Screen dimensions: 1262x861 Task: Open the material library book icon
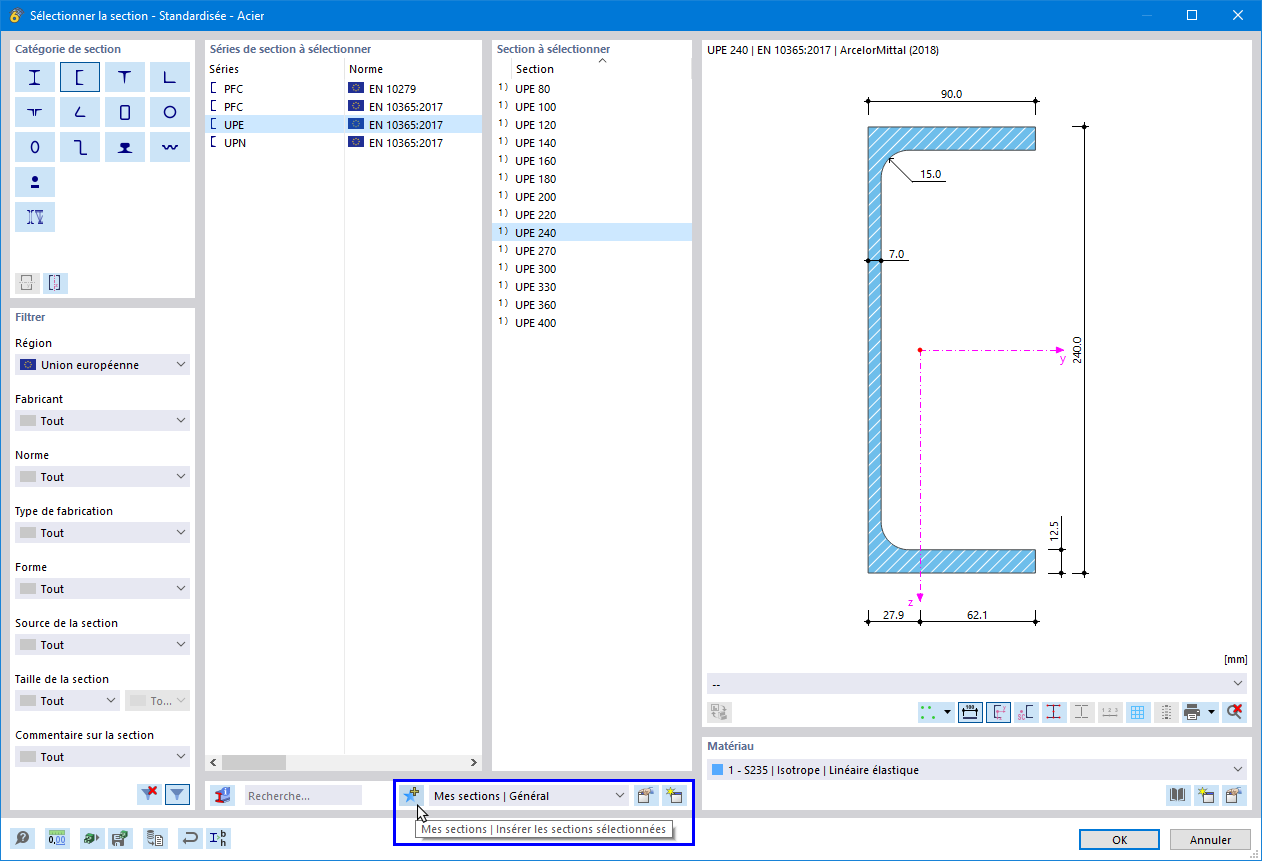(x=1180, y=795)
